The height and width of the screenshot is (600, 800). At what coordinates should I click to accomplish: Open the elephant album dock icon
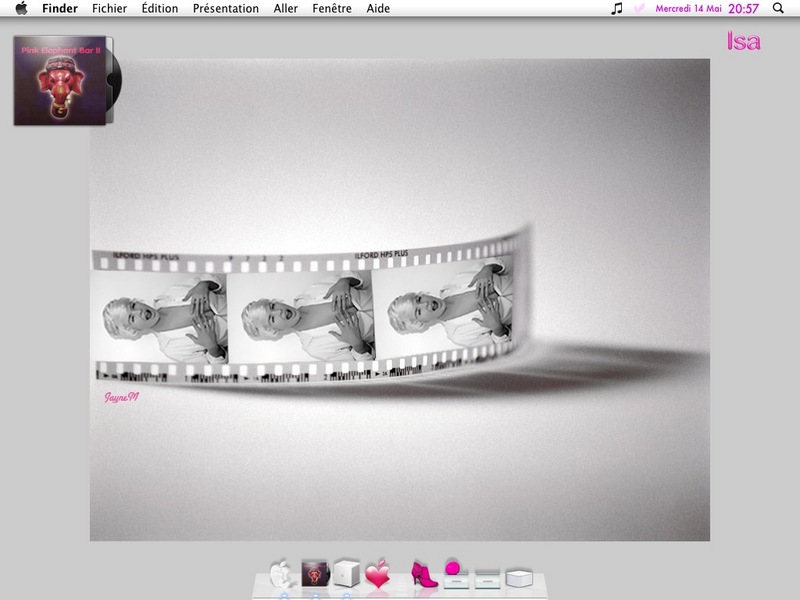click(x=315, y=573)
